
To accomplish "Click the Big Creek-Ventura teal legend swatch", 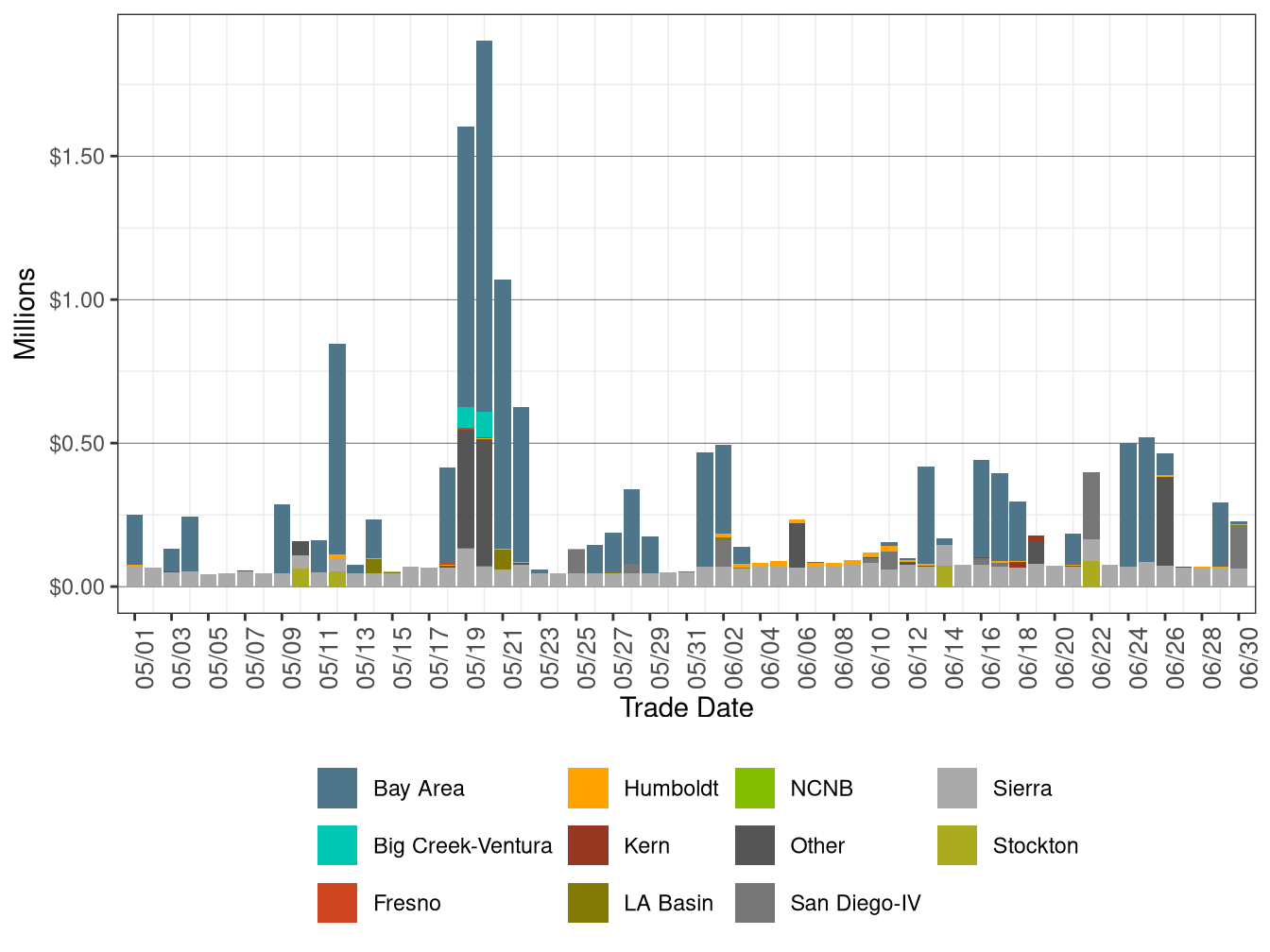I will (337, 845).
